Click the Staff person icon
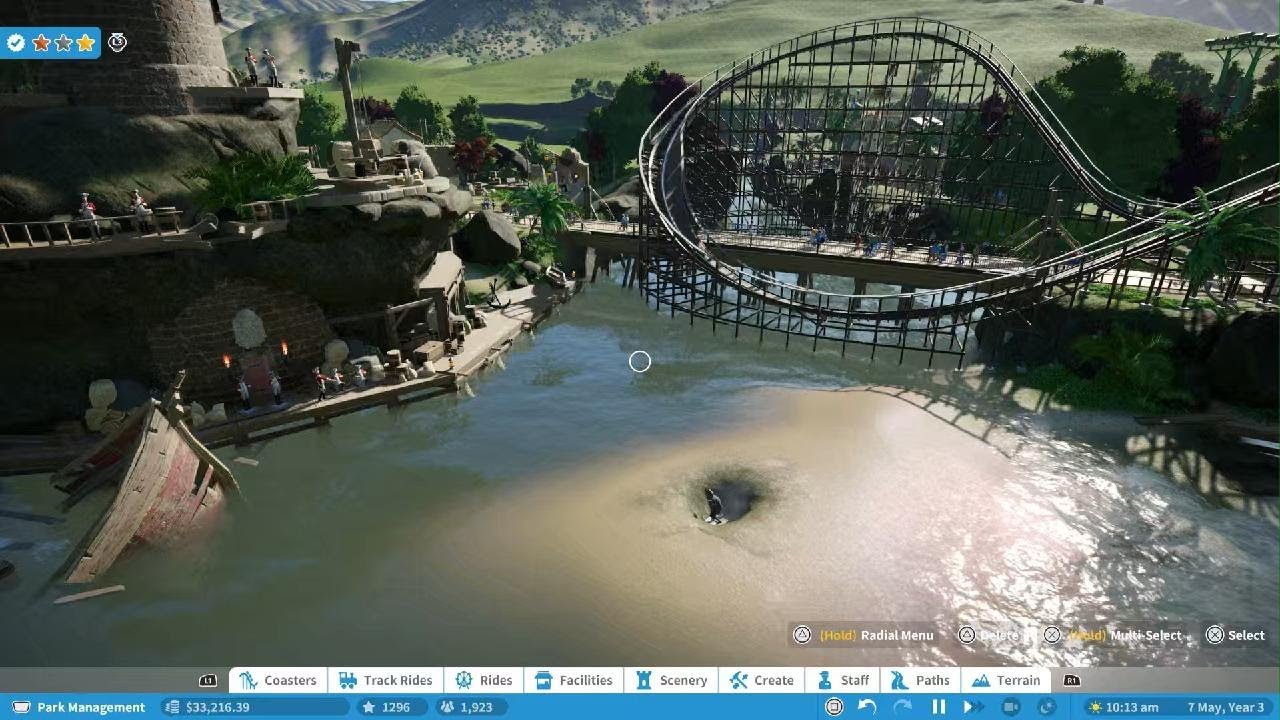1280x720 pixels. pos(825,680)
